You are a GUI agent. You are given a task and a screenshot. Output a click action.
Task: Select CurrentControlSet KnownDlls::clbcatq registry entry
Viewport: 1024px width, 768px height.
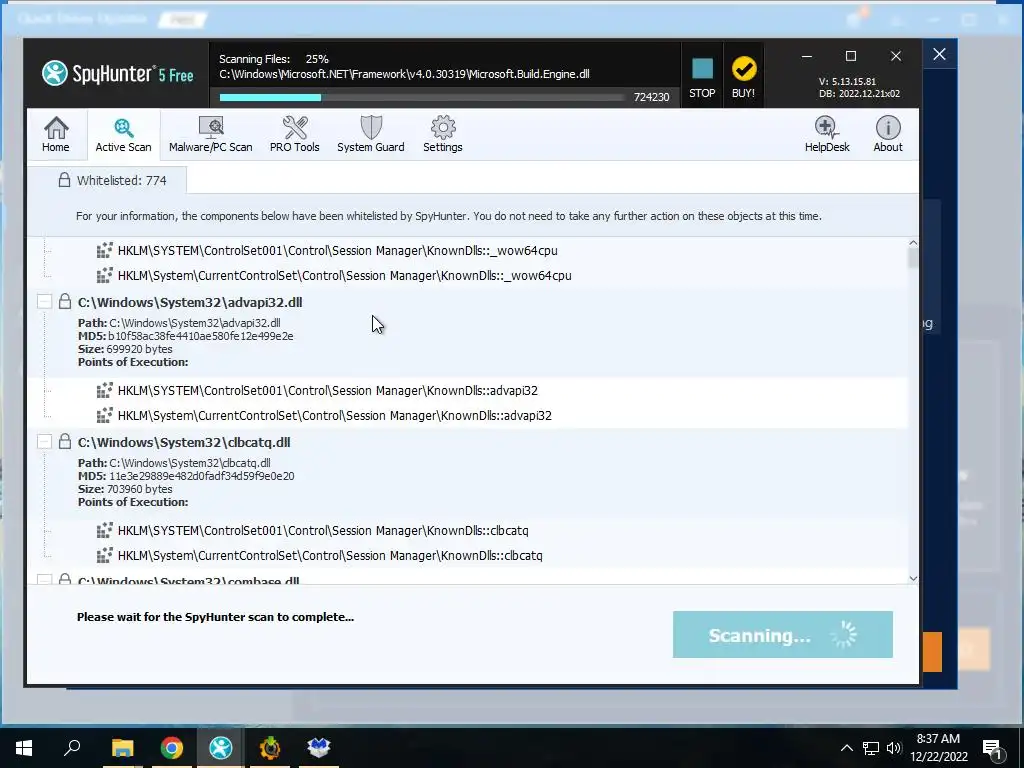330,555
